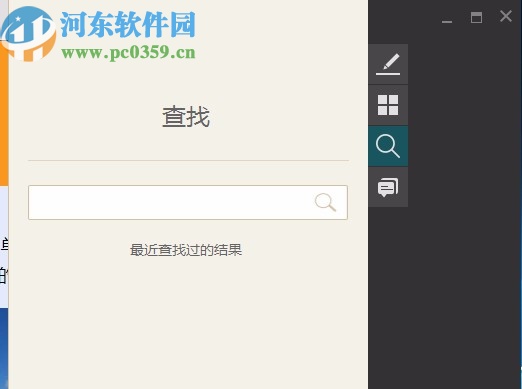Open the comments panel icon

[x=388, y=187]
